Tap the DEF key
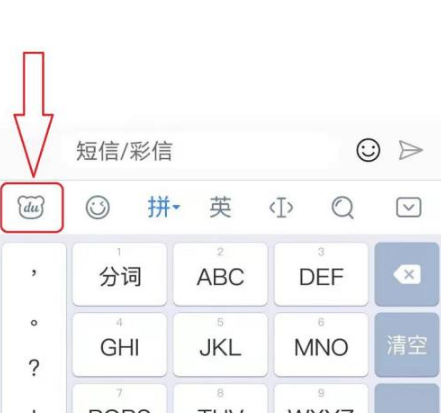The width and height of the screenshot is (441, 413). (x=321, y=274)
